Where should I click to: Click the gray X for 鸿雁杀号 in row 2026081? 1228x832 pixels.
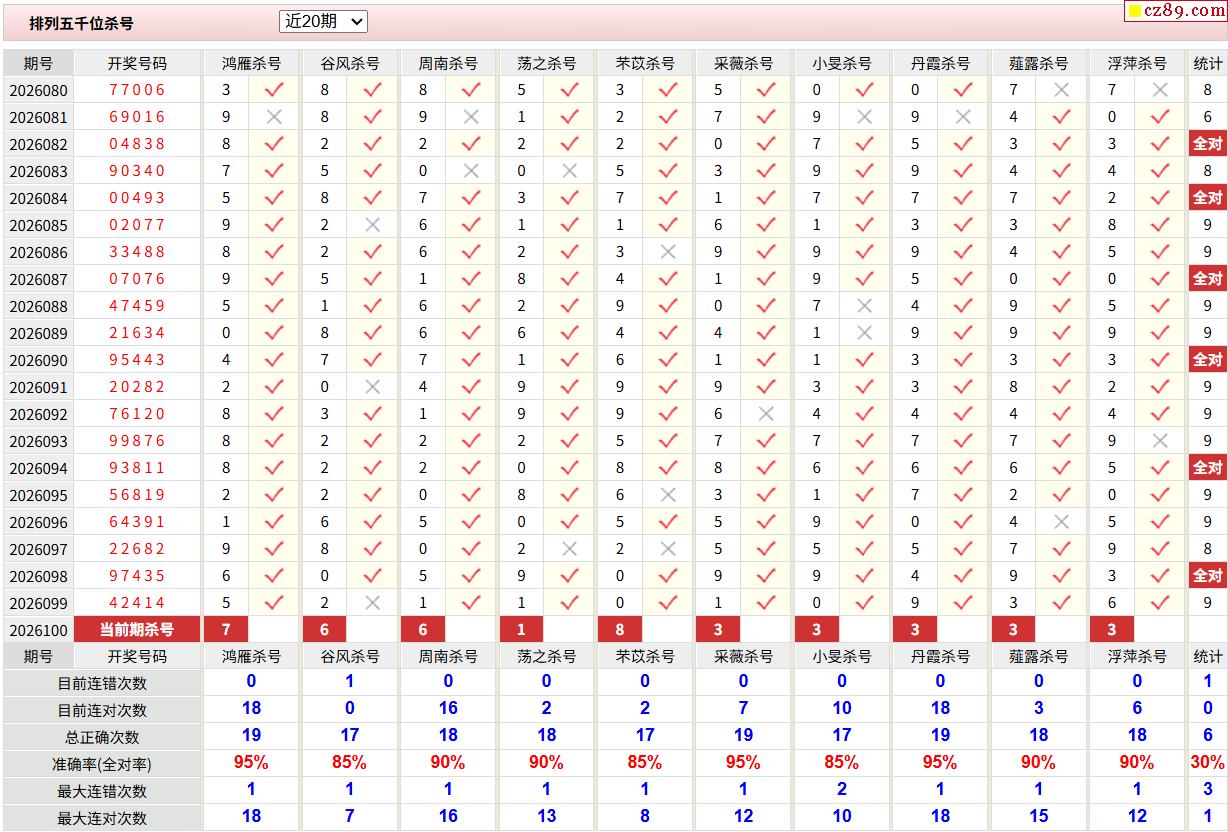(x=274, y=117)
